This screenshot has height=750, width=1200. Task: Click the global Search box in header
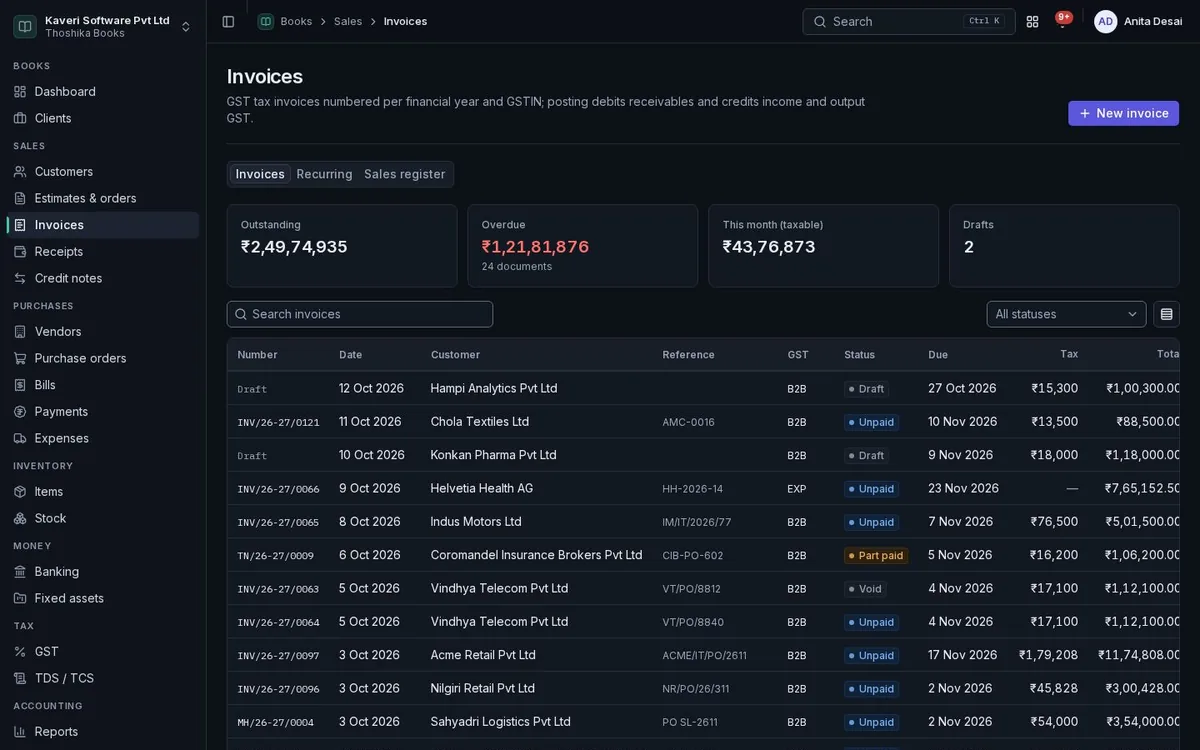pyautogui.click(x=908, y=21)
